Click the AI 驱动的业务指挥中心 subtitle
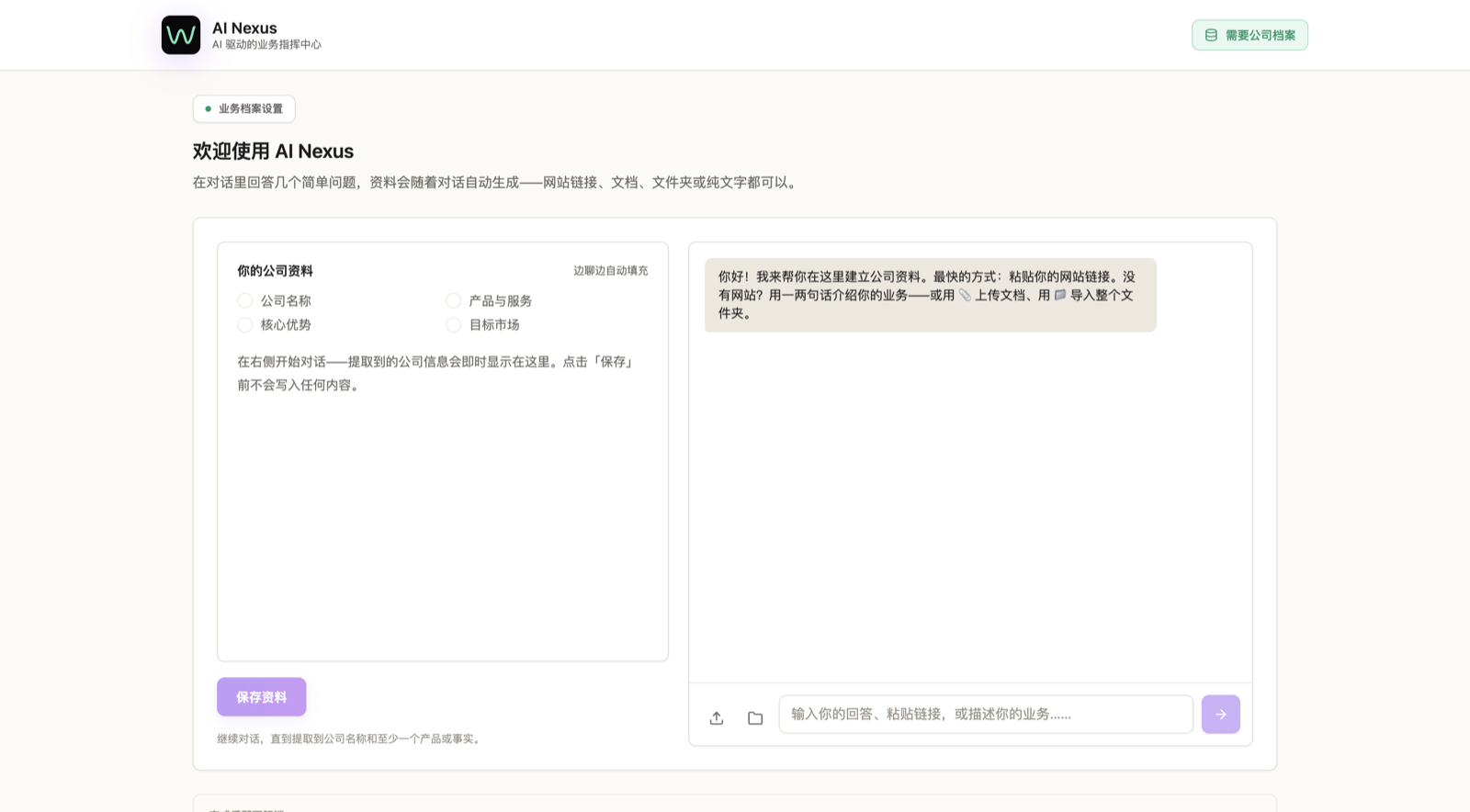1470x812 pixels. point(266,44)
